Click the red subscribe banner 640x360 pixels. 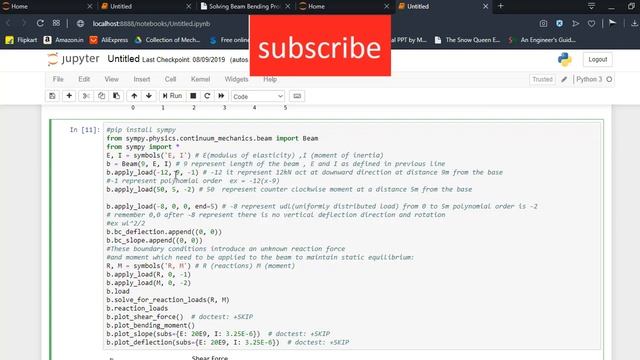320,46
